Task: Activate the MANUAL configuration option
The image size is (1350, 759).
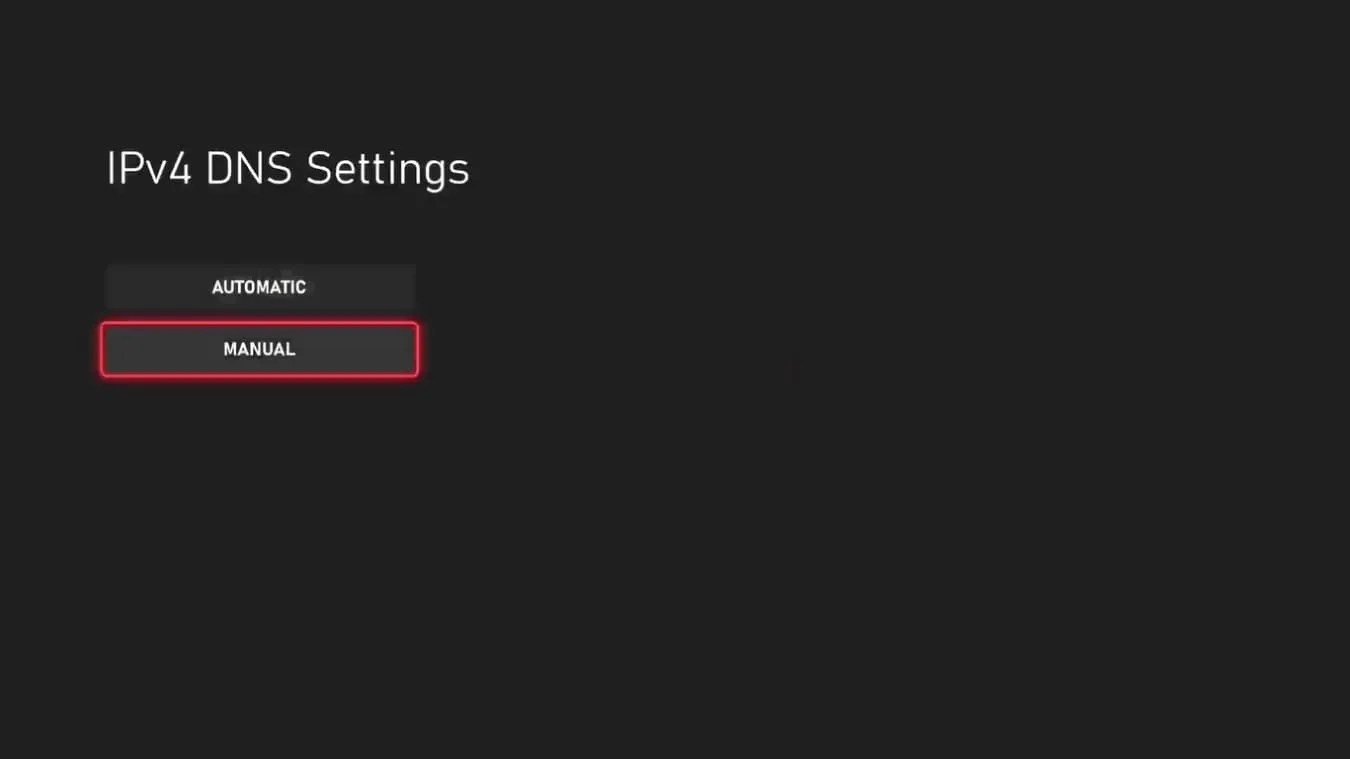Action: (x=258, y=349)
